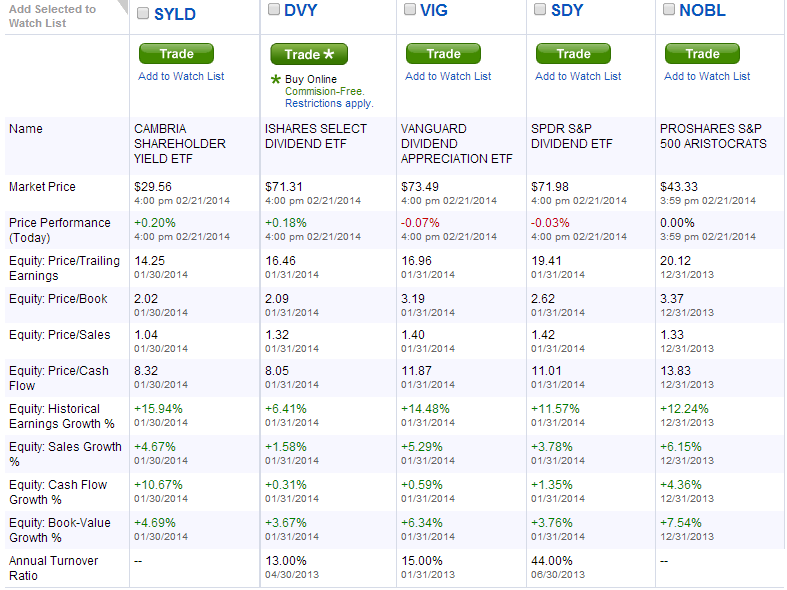Enable the NOBL checkbox
Image resolution: width=787 pixels, height=590 pixels.
point(669,9)
